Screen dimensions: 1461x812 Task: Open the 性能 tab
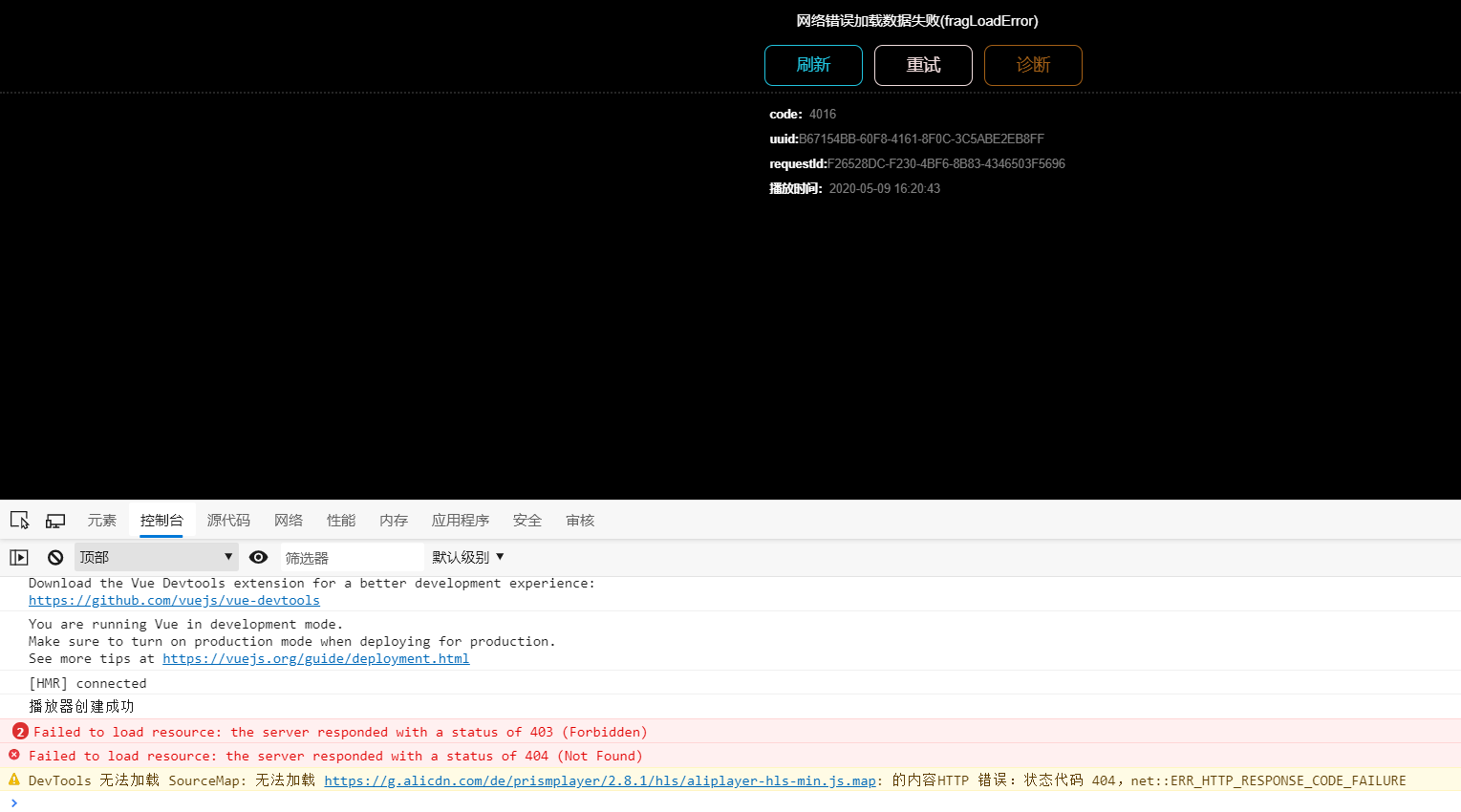pos(340,521)
